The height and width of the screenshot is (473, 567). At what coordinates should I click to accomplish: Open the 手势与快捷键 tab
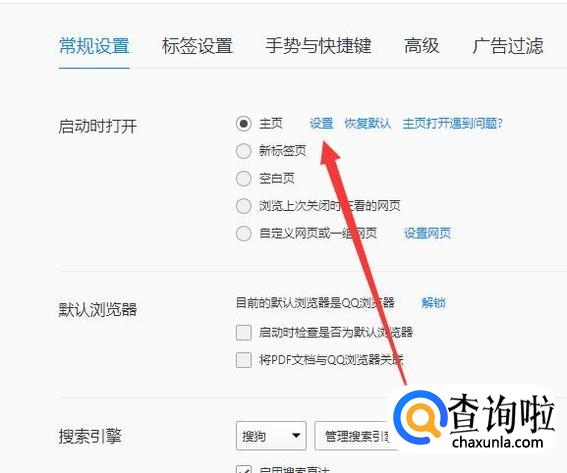coord(318,46)
